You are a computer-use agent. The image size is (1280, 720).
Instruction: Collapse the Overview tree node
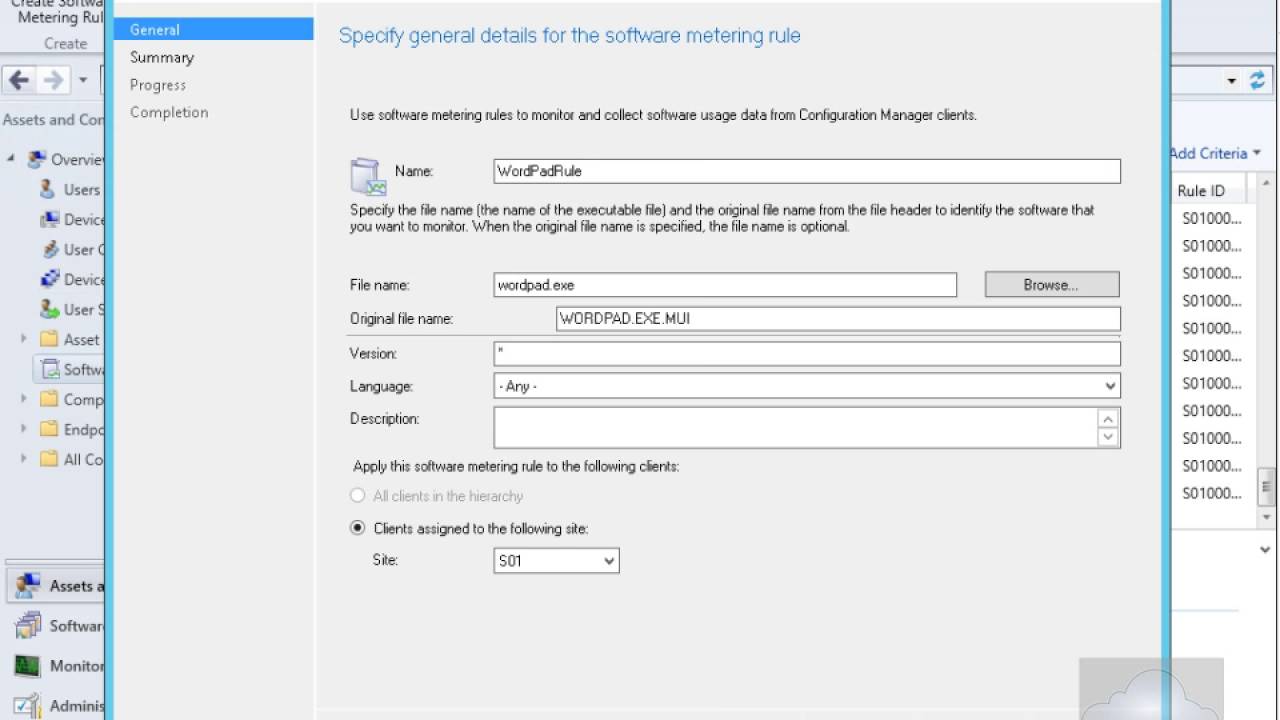point(11,159)
